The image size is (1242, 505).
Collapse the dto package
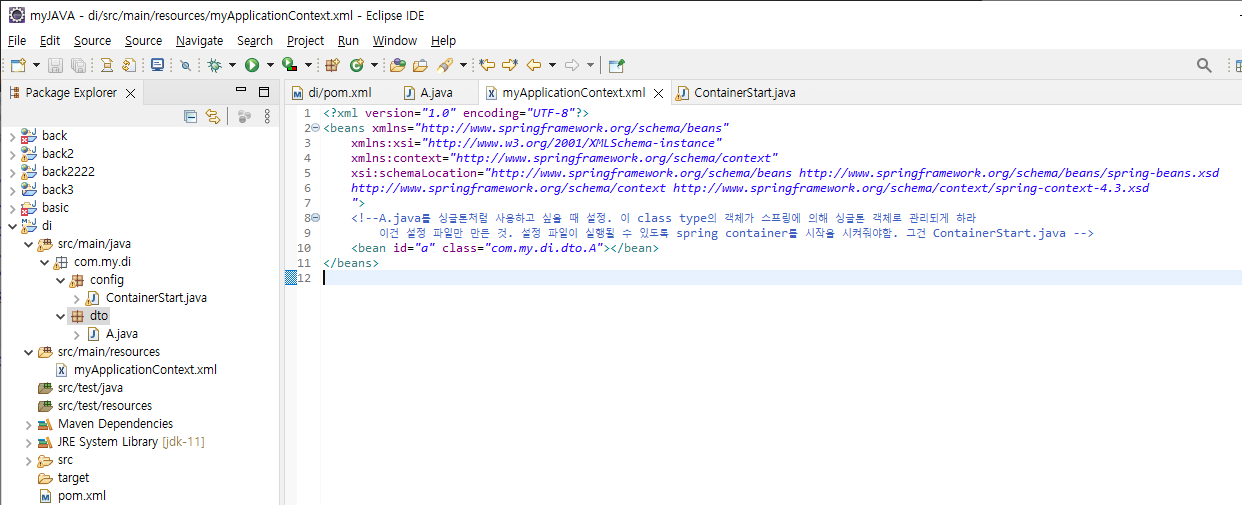point(60,316)
